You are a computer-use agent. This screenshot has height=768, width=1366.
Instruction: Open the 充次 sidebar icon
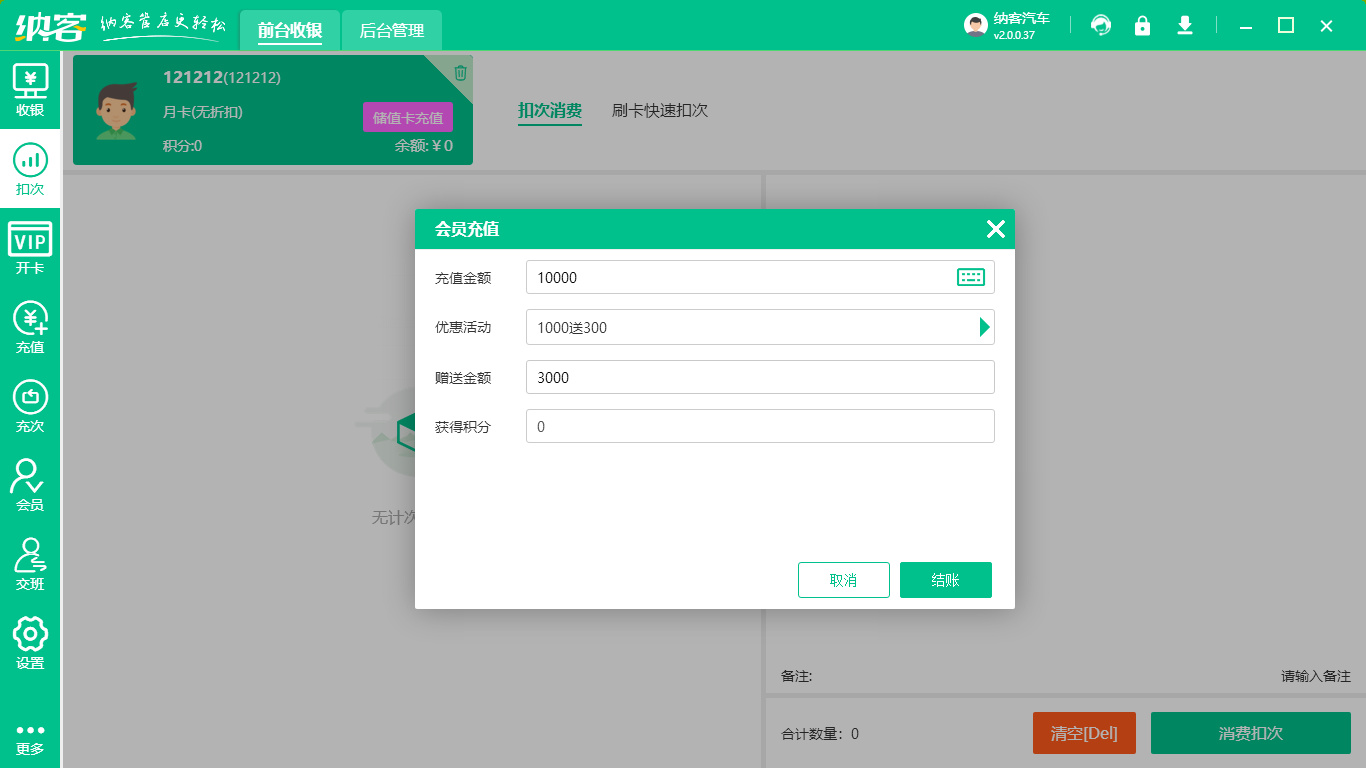point(30,406)
